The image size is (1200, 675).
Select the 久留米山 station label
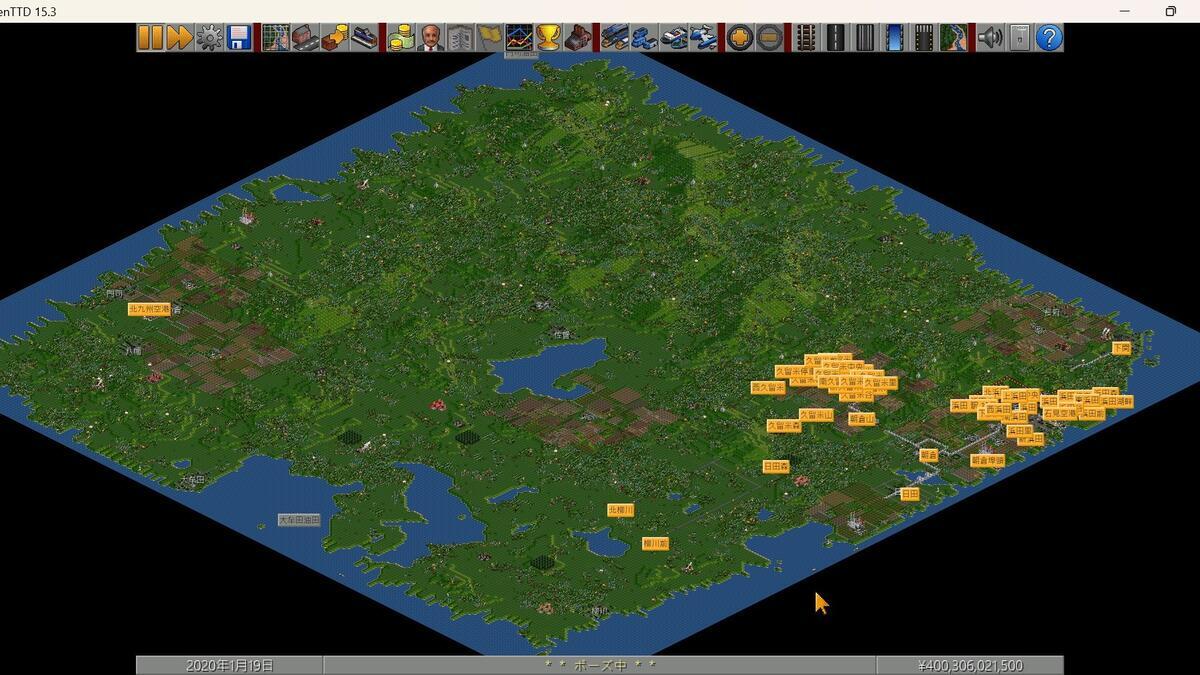[x=816, y=415]
